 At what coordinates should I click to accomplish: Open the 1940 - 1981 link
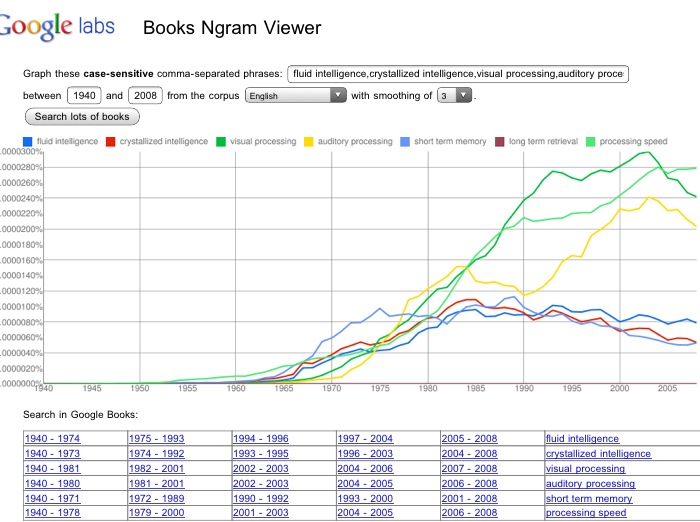tap(53, 468)
